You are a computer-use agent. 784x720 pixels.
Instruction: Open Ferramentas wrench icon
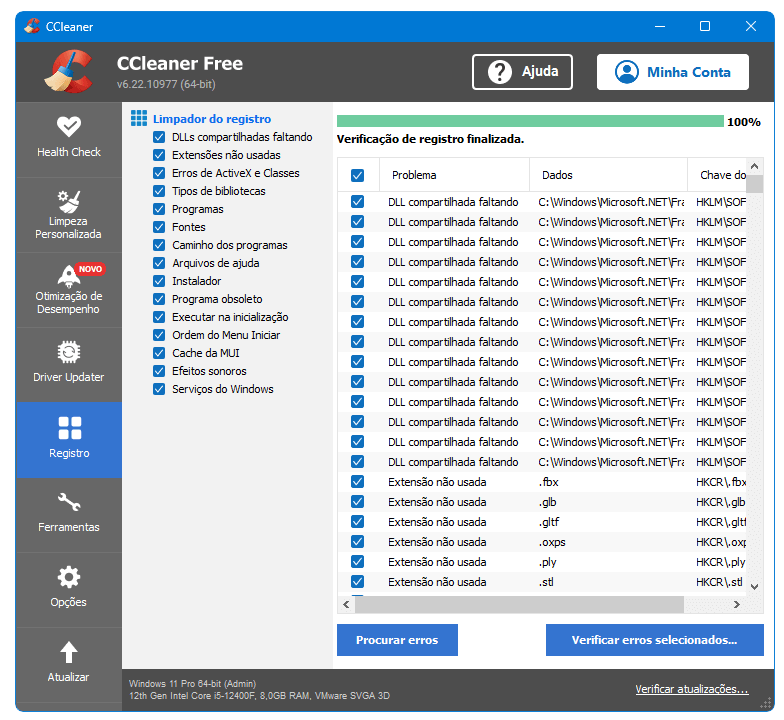coord(68,502)
